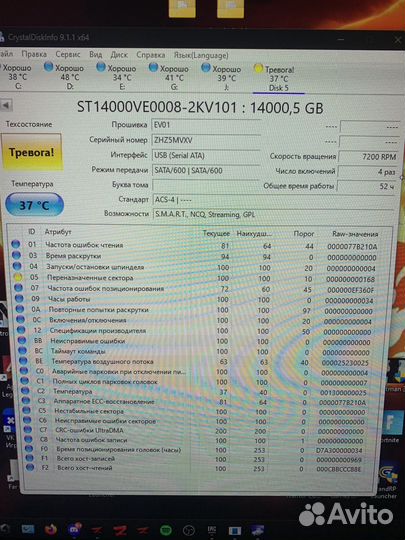Click the rotation speed field 7200 RPM
Image resolution: width=405 pixels, height=540 pixels.
(368, 157)
